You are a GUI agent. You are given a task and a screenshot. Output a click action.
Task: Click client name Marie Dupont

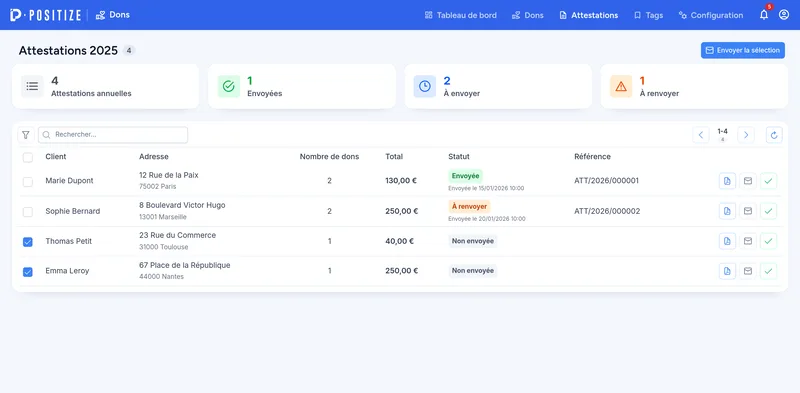[69, 181]
